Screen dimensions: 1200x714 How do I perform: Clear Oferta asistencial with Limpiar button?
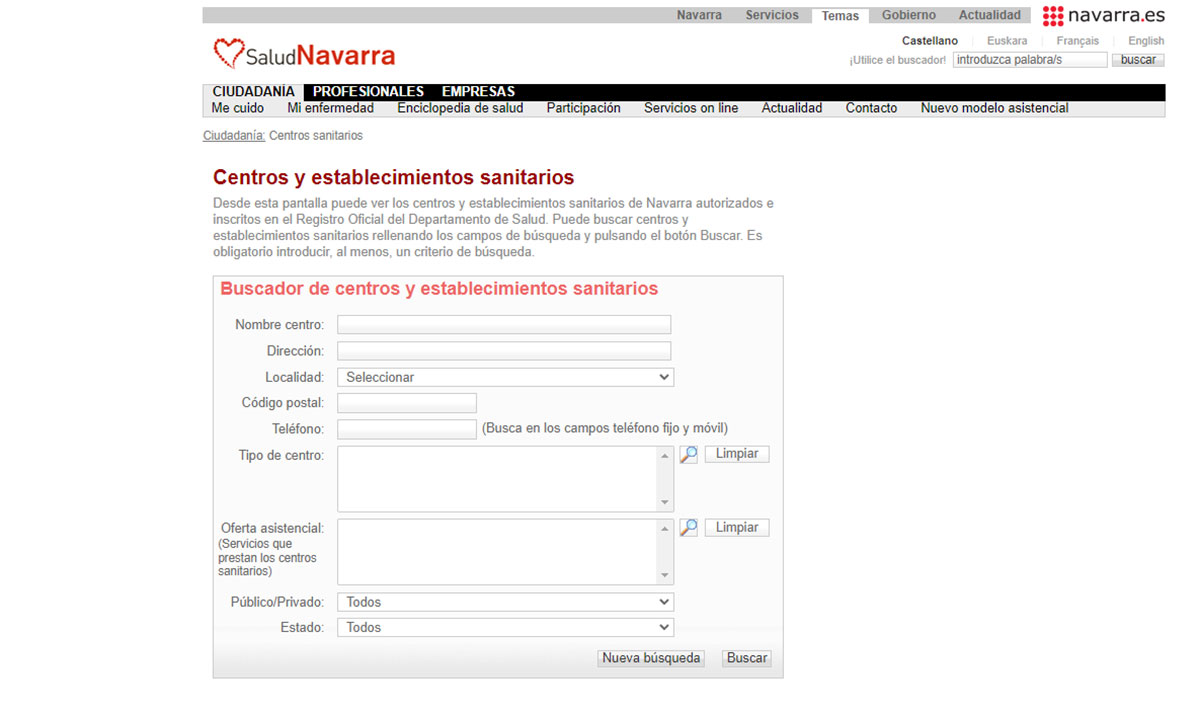coord(737,528)
